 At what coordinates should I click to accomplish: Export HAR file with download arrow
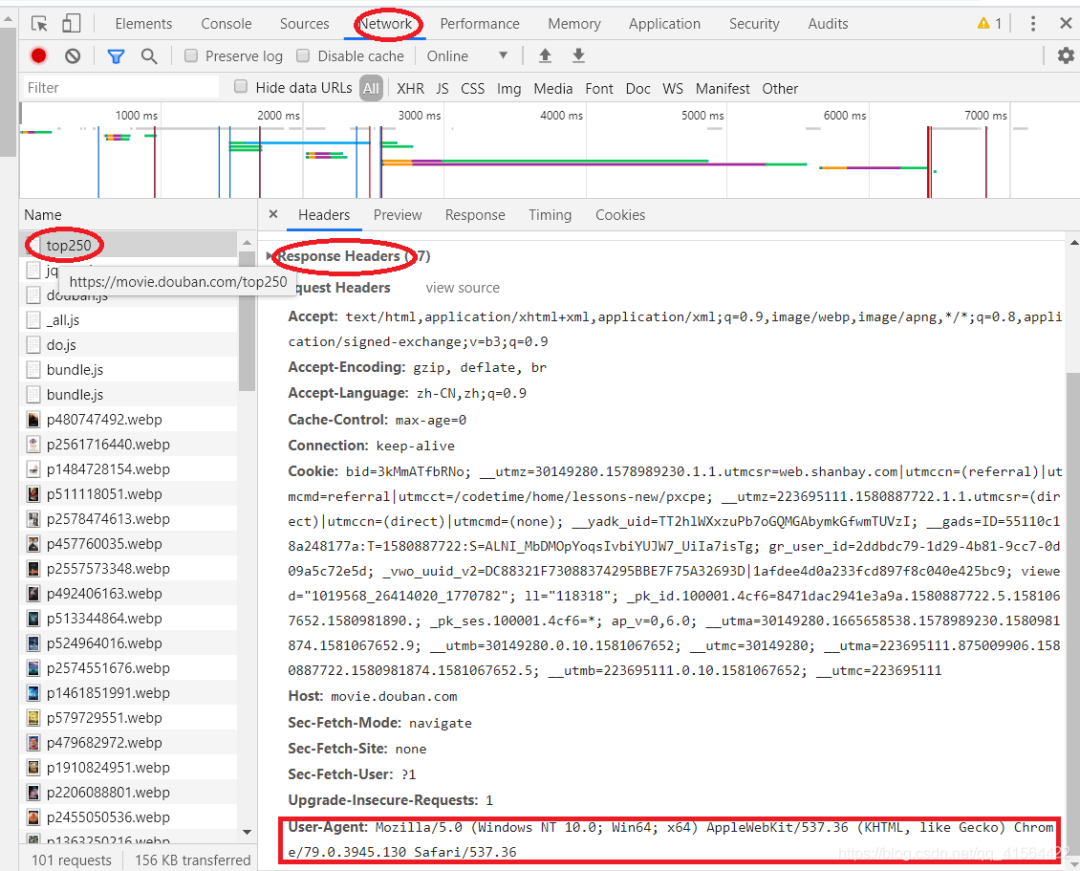(x=579, y=56)
